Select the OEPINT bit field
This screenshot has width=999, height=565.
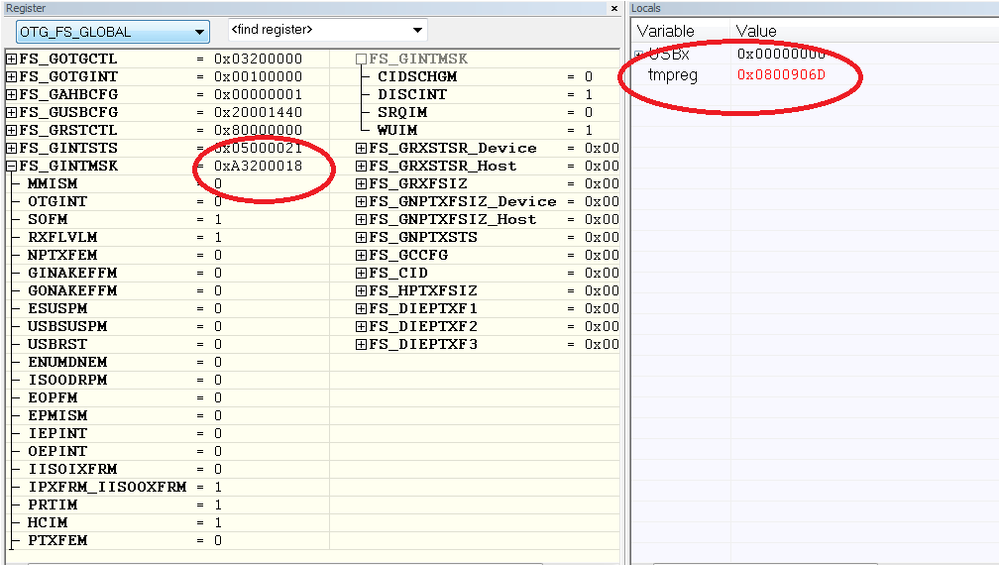(x=57, y=451)
